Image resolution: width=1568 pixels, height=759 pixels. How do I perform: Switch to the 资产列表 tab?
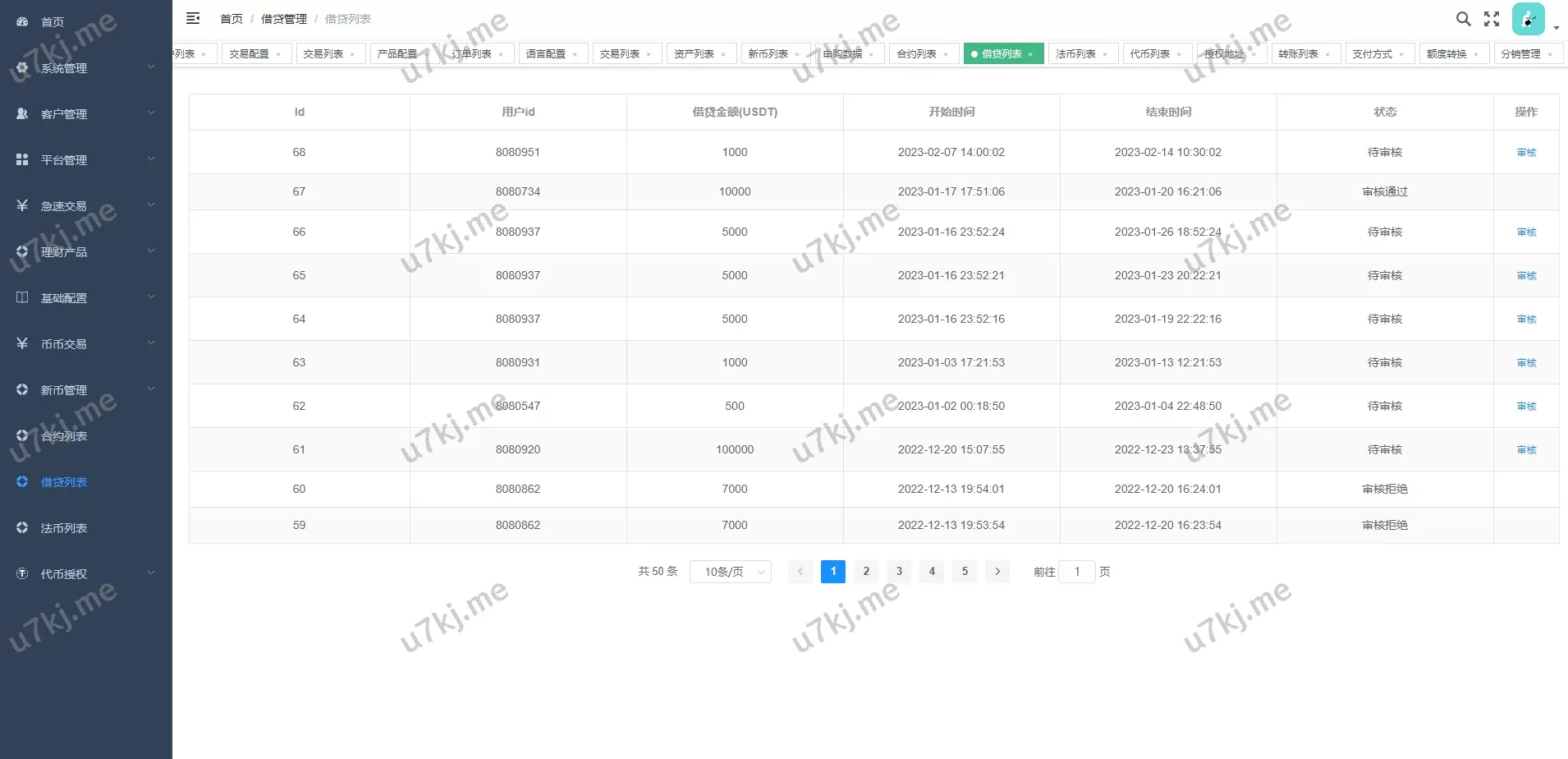(x=694, y=54)
